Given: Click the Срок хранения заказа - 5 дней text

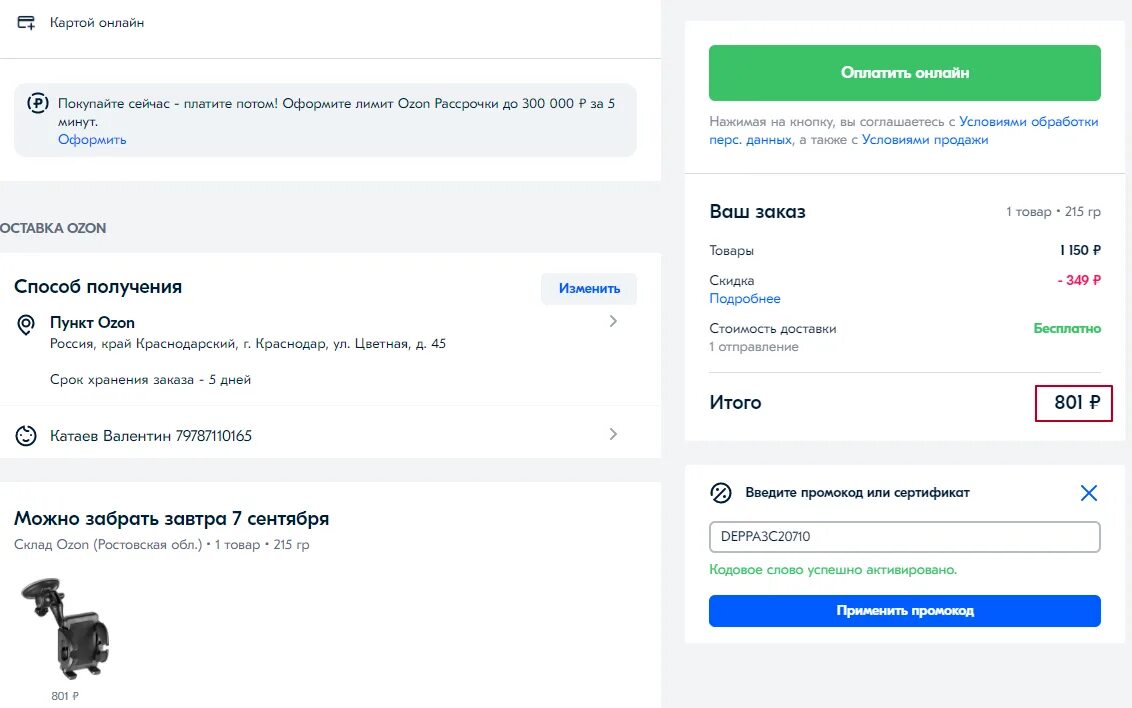Looking at the screenshot, I should tap(150, 380).
